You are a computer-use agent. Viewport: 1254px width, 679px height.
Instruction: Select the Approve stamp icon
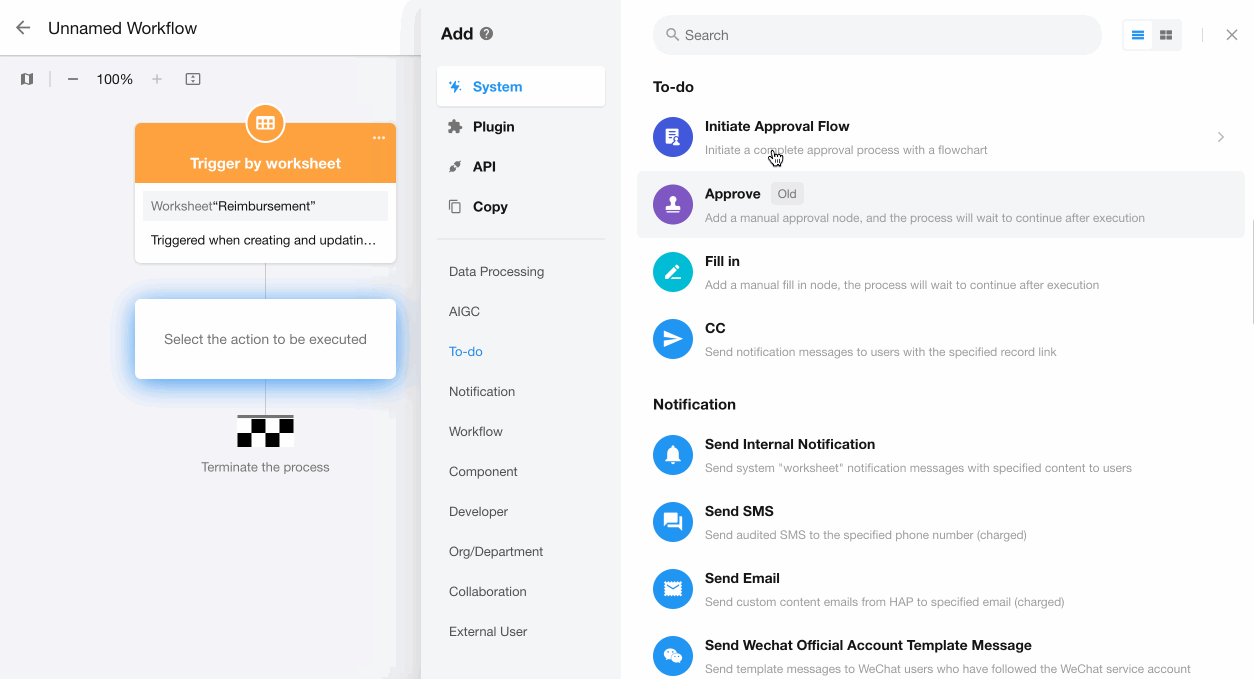click(x=673, y=204)
